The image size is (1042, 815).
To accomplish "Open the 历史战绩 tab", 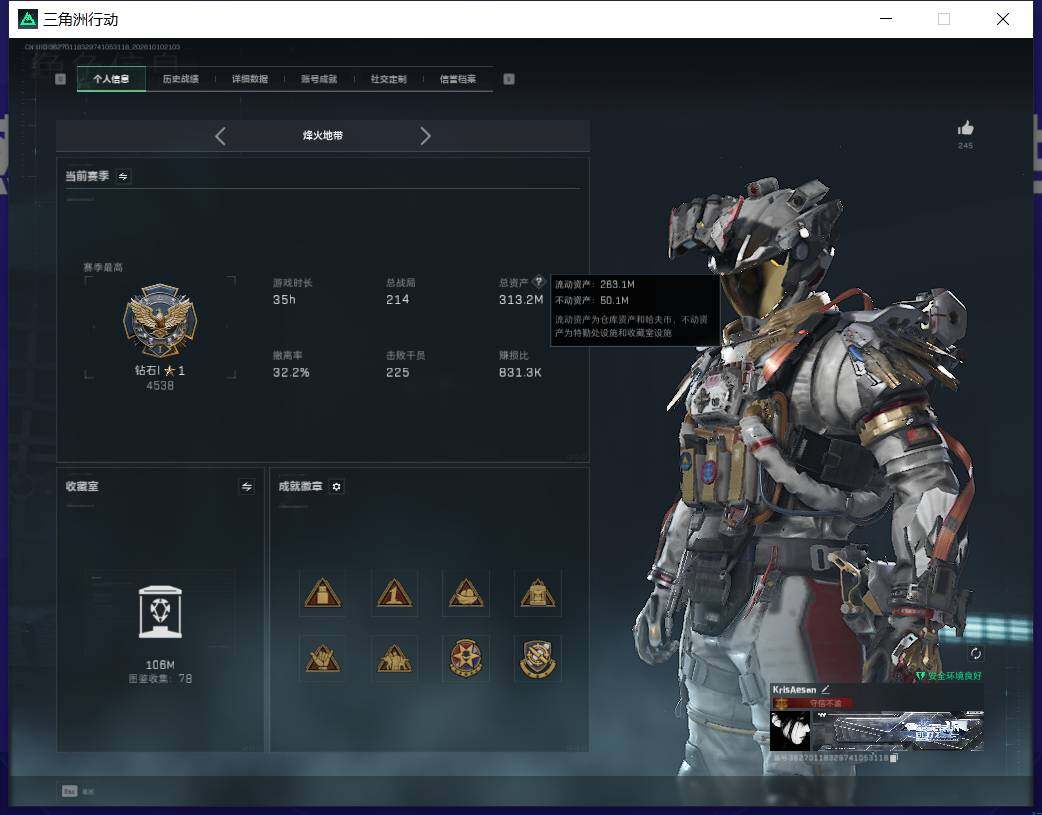I will [x=181, y=79].
